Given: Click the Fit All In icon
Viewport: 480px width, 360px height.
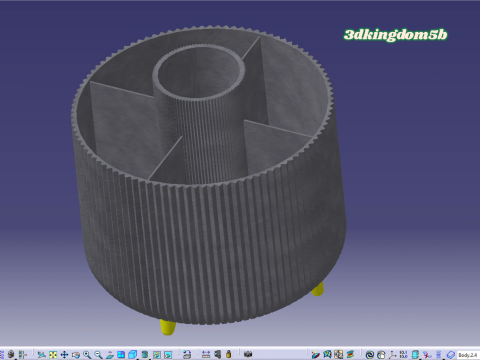Looking at the screenshot, I should click(x=53, y=354).
